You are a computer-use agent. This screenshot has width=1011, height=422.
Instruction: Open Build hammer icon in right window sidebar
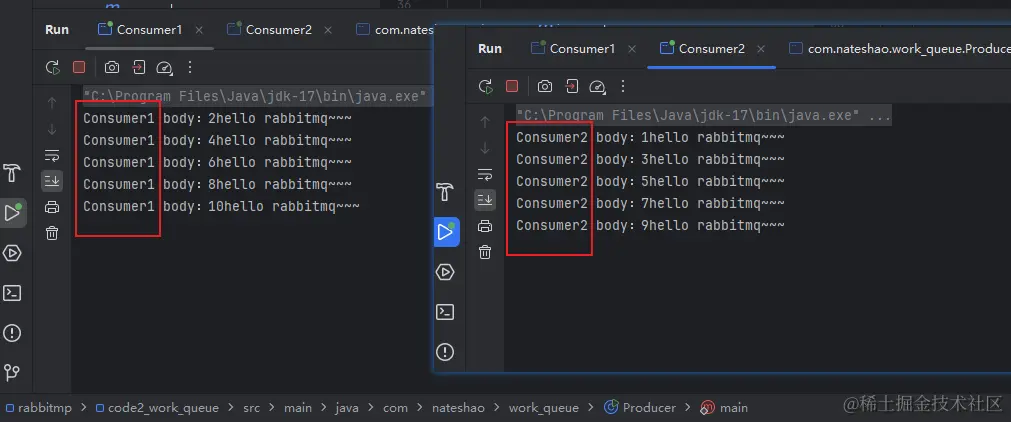[446, 192]
